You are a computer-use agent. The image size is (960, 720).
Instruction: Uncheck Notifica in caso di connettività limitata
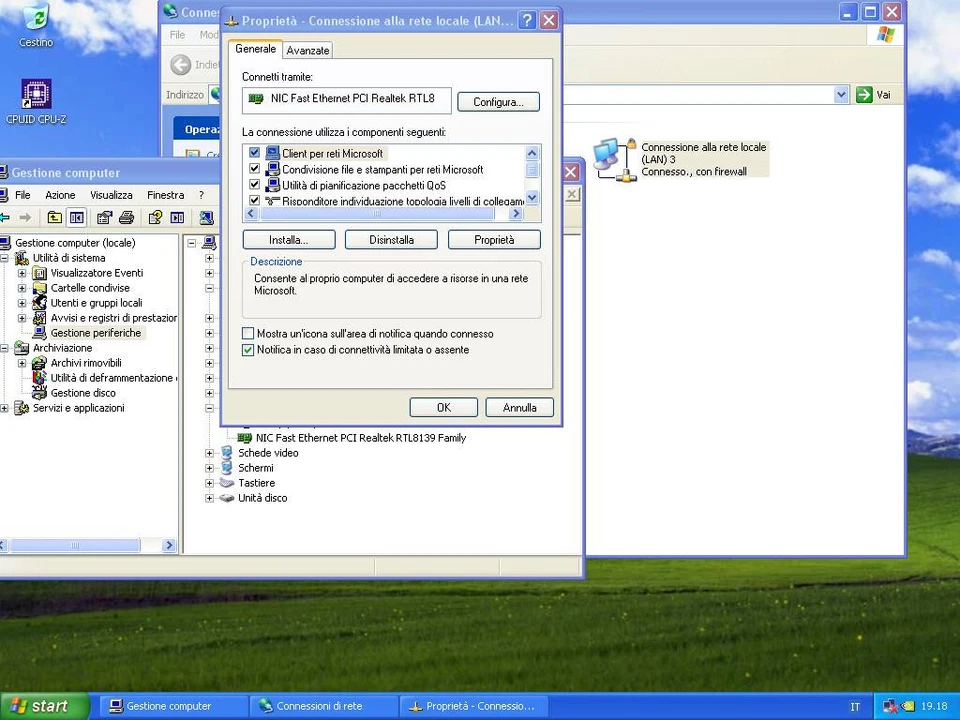pyautogui.click(x=249, y=351)
